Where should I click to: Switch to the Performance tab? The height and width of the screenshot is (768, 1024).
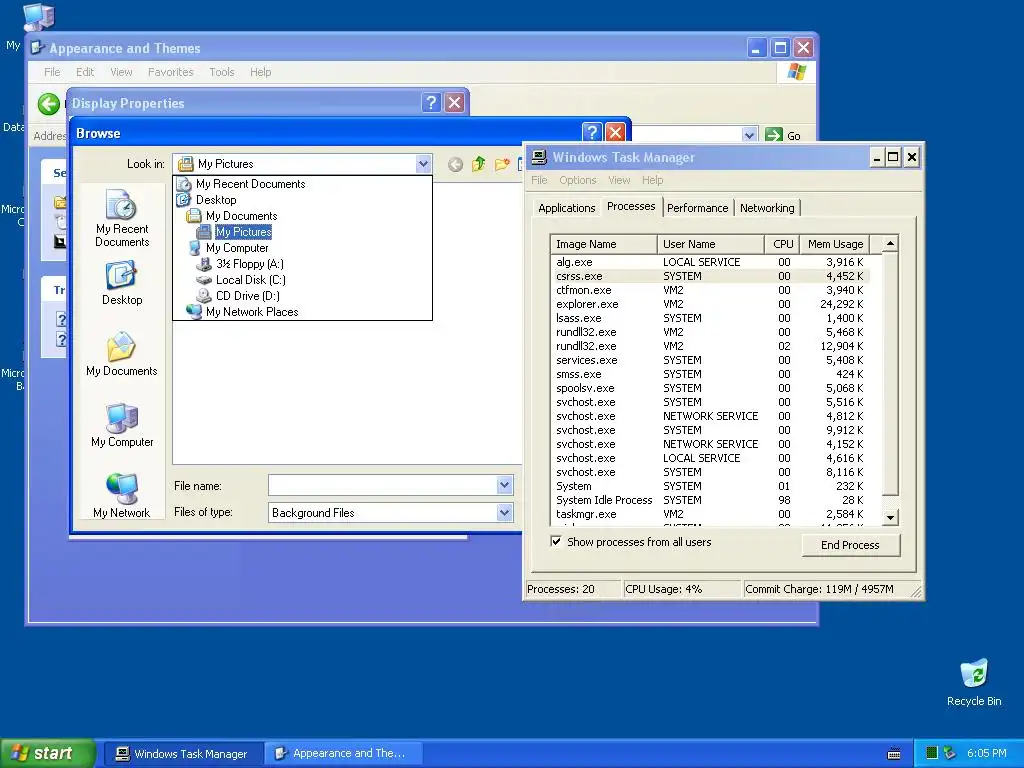pyautogui.click(x=697, y=208)
